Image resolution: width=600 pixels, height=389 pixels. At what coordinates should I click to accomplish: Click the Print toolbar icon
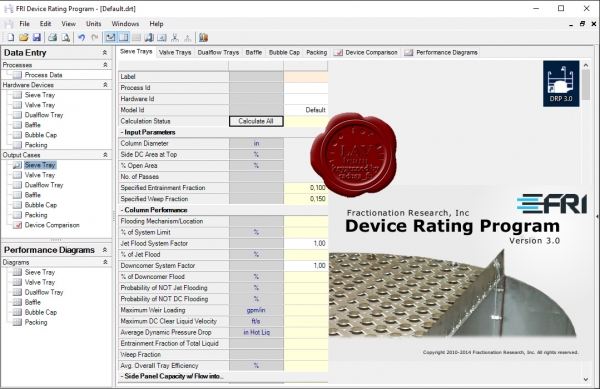pyautogui.click(x=53, y=37)
